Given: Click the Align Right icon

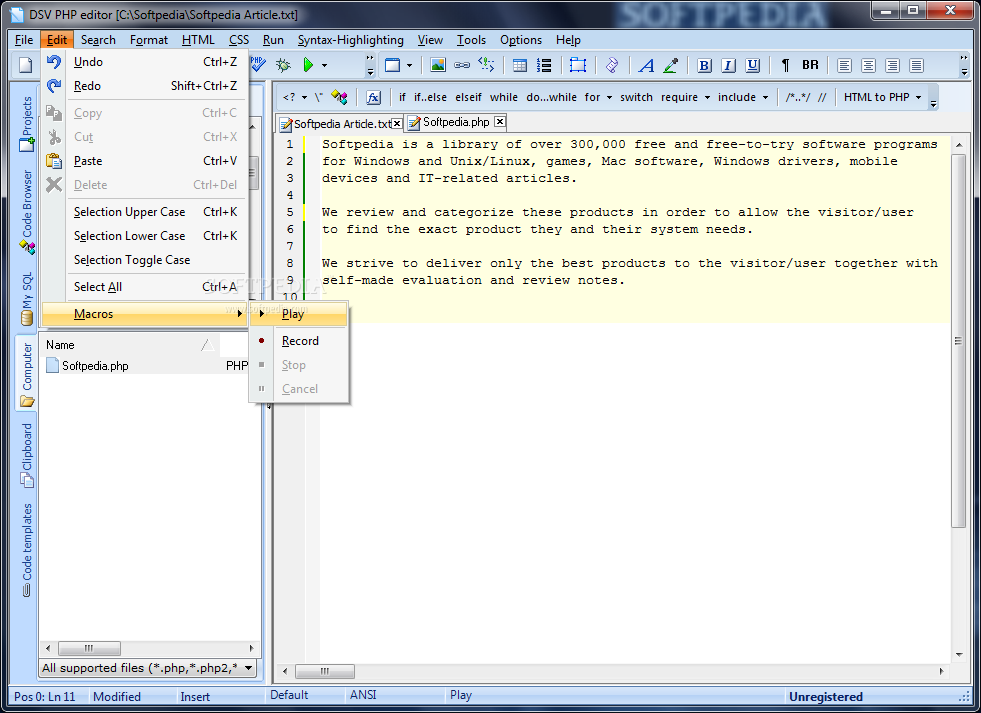Looking at the screenshot, I should click(x=892, y=65).
